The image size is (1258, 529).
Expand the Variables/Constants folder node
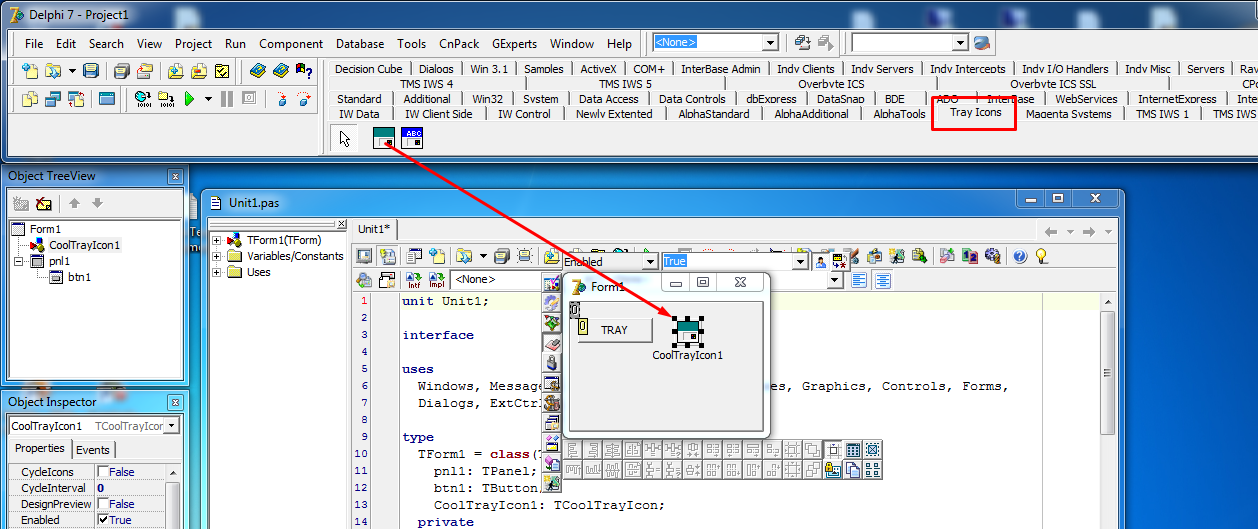[217, 256]
